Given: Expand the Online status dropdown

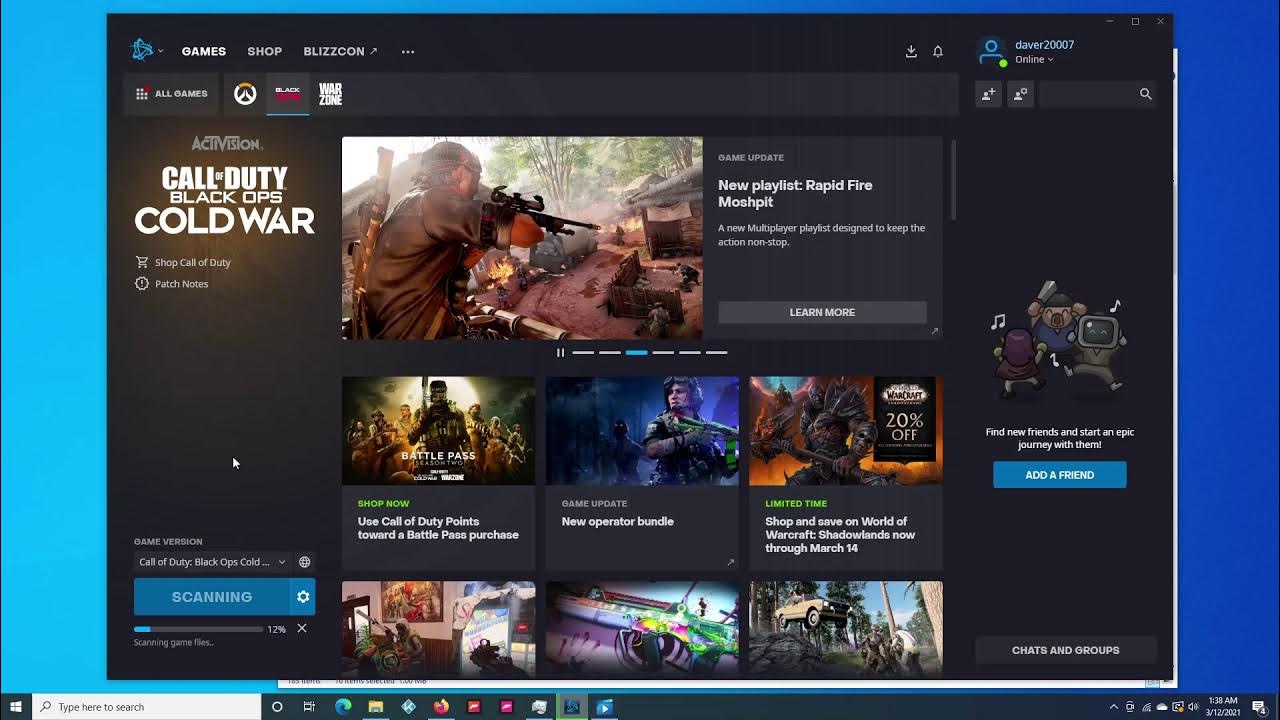Looking at the screenshot, I should pyautogui.click(x=1034, y=60).
